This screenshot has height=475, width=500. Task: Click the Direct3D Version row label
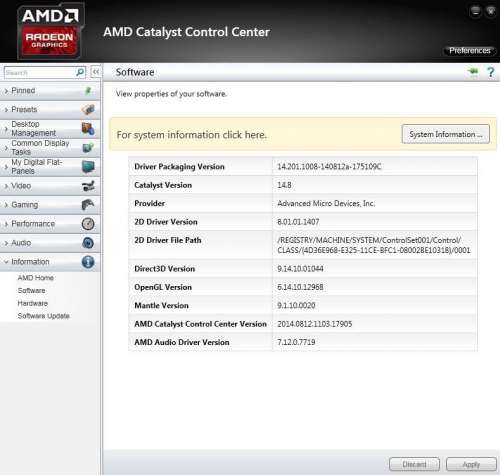(x=165, y=269)
